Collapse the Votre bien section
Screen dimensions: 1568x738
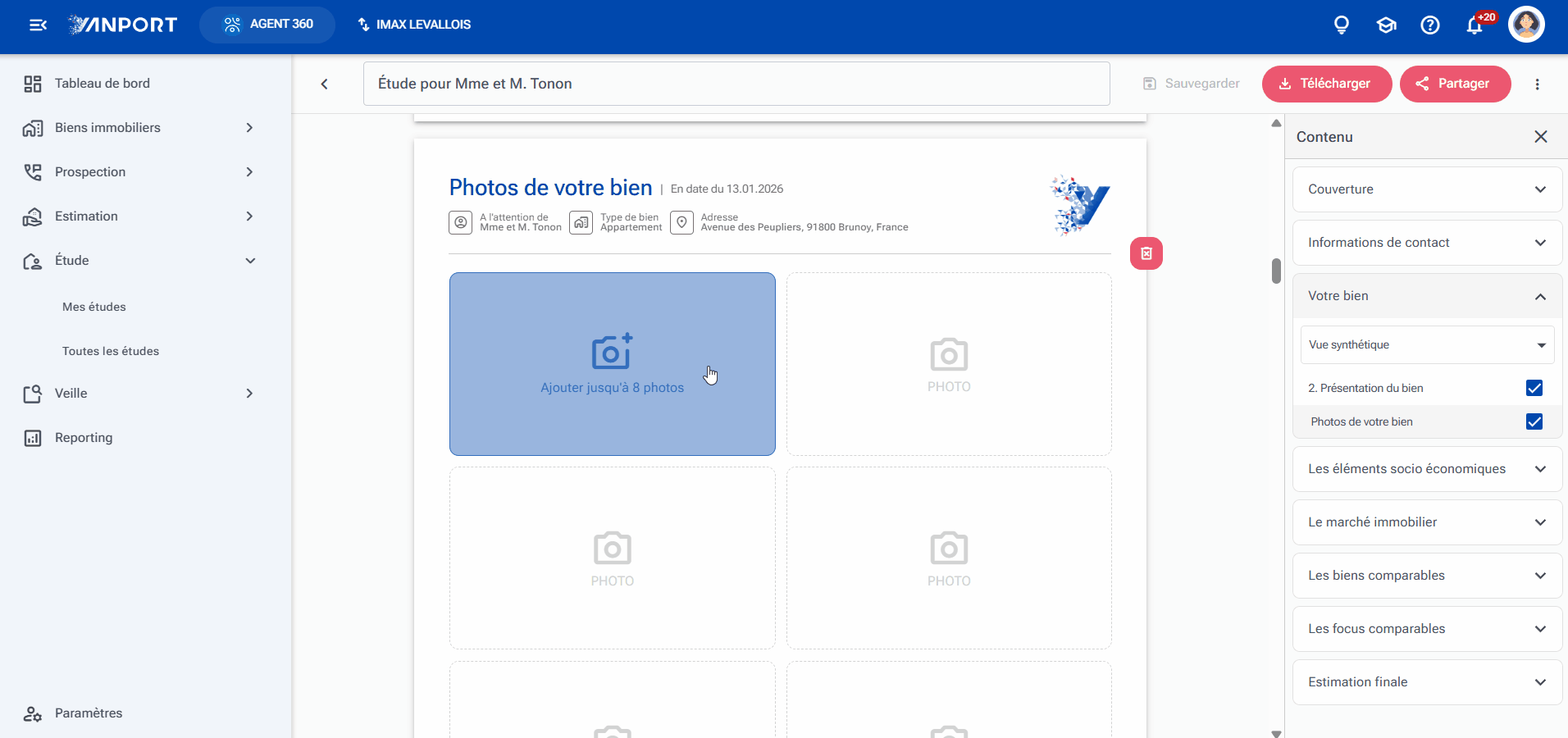tap(1428, 296)
